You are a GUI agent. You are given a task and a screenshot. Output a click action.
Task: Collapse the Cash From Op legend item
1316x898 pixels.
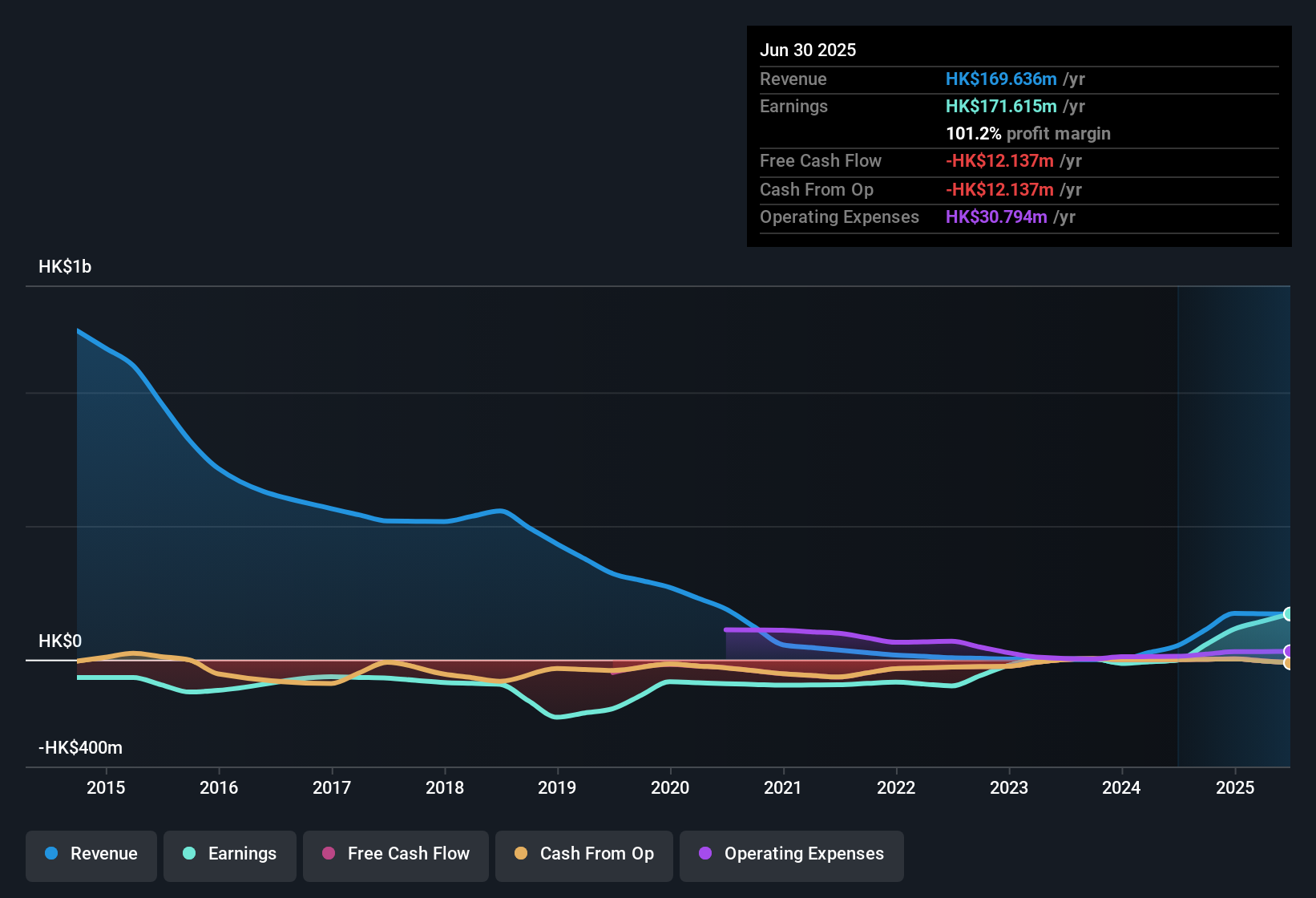(x=583, y=854)
